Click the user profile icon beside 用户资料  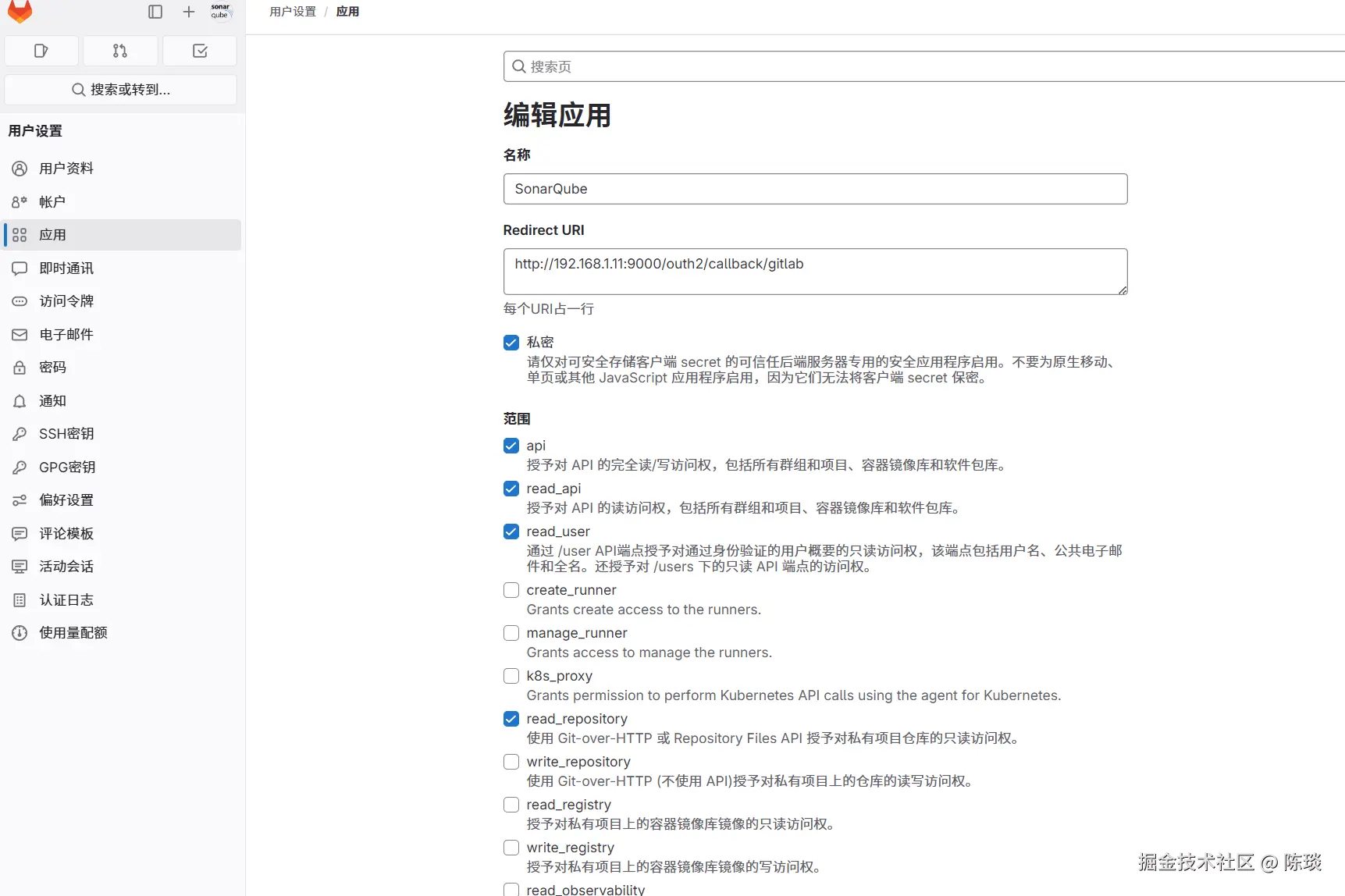click(x=20, y=169)
